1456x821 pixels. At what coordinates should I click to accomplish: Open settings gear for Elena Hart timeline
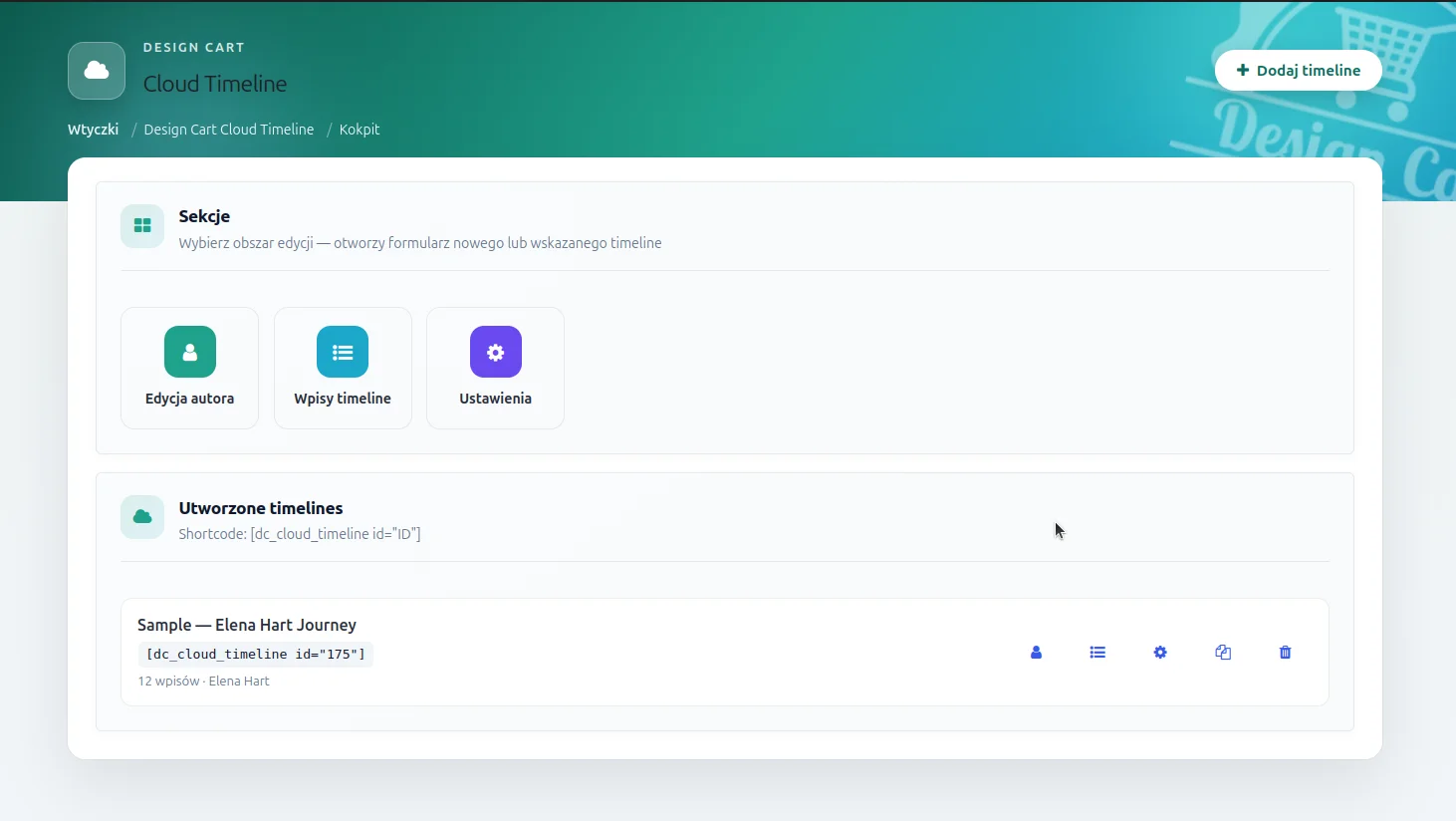(1160, 653)
